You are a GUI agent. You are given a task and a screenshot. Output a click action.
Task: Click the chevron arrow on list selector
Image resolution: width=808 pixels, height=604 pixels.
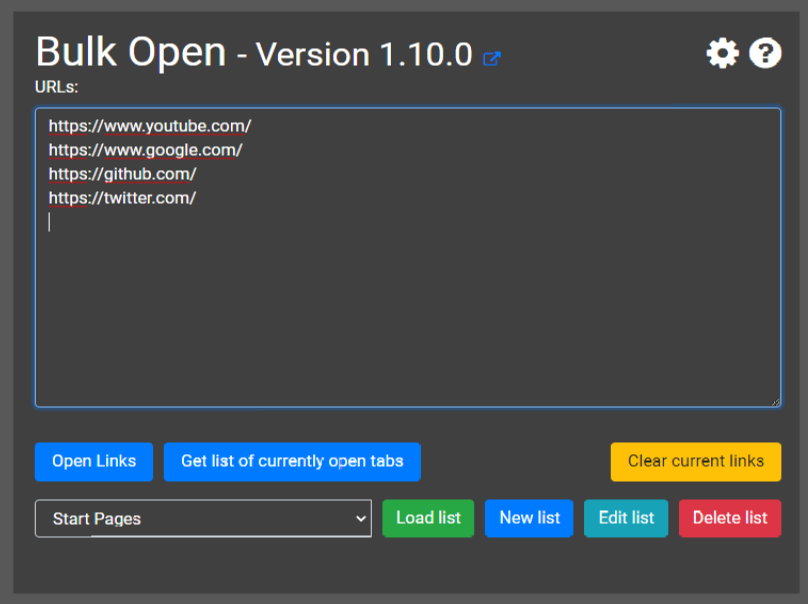tap(361, 518)
